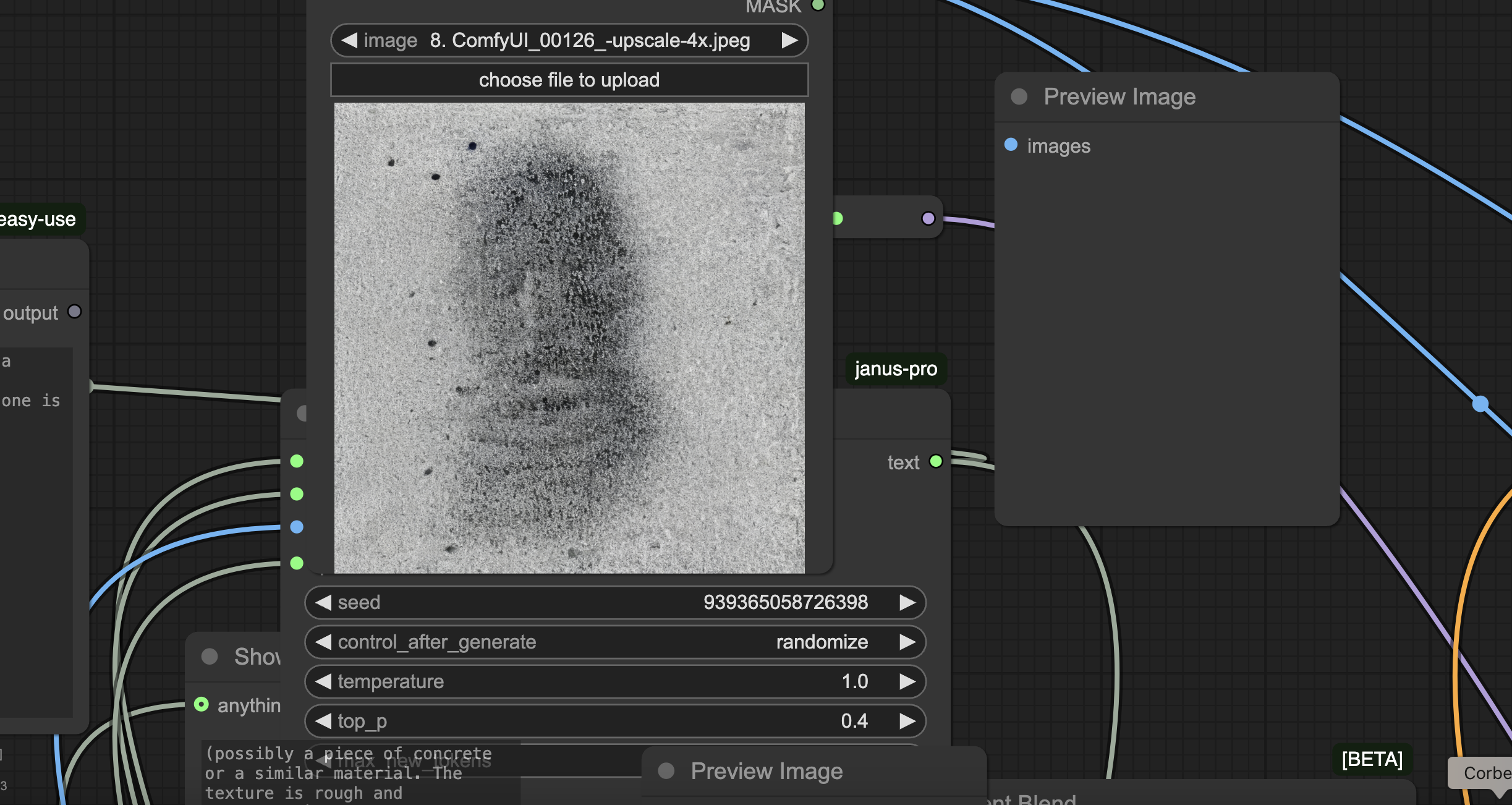Screen dimensions: 1512x805
Task: Click the anything input radio socket
Action: (x=202, y=704)
